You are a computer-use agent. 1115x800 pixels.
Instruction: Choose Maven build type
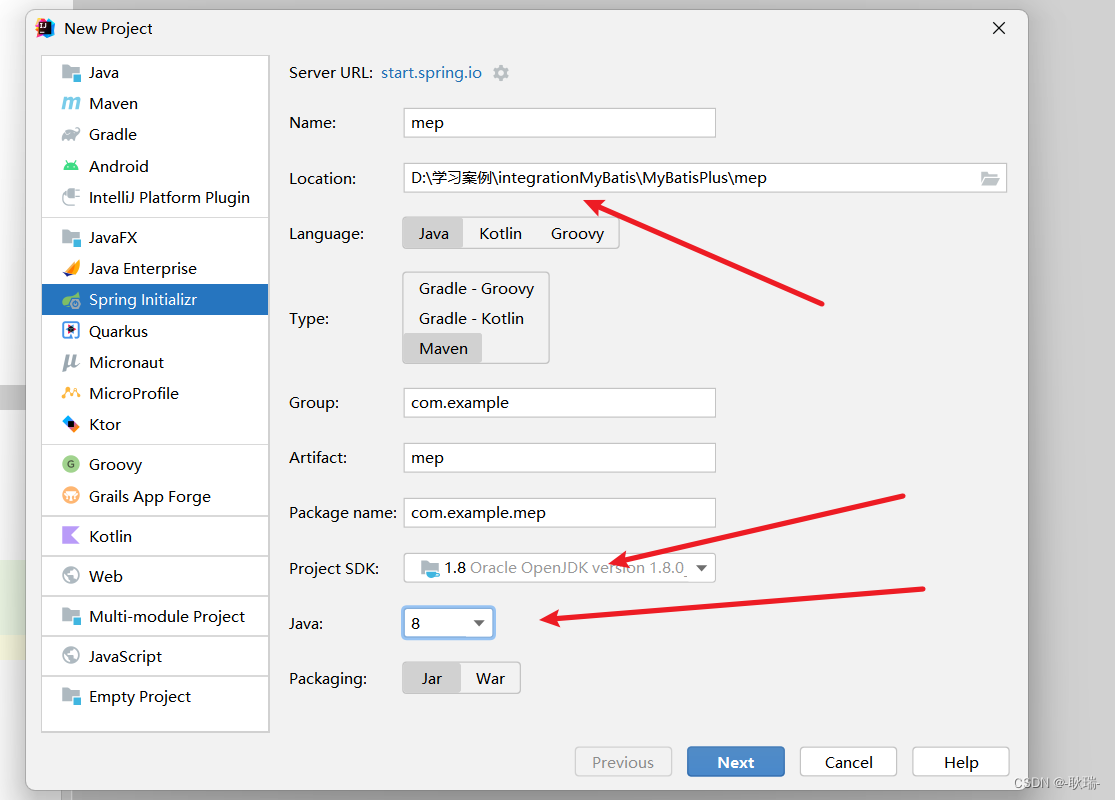pyautogui.click(x=443, y=348)
